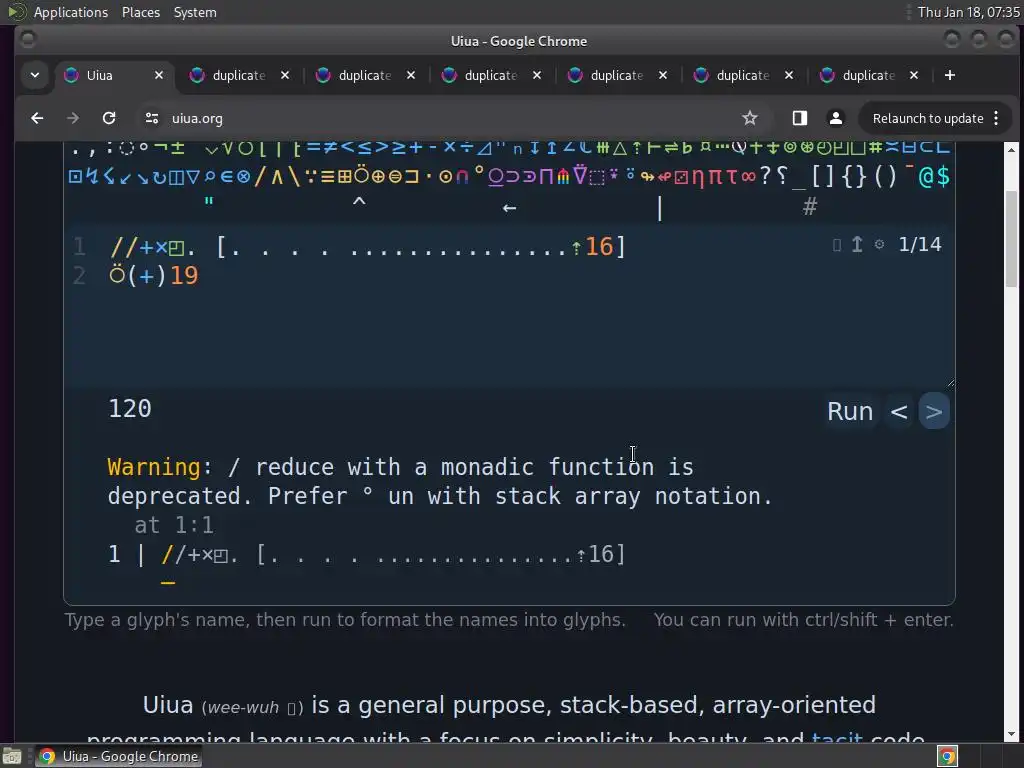The height and width of the screenshot is (768, 1024).
Task: Insert the # comment glyph
Action: [810, 207]
